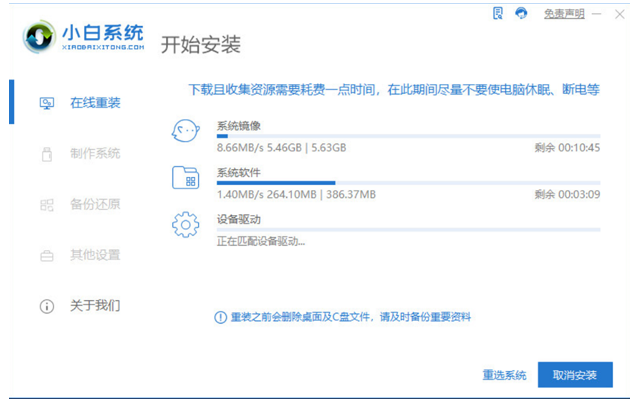Click the 剩余 00:10:45 remaining time
This screenshot has width=630, height=400.
point(567,148)
